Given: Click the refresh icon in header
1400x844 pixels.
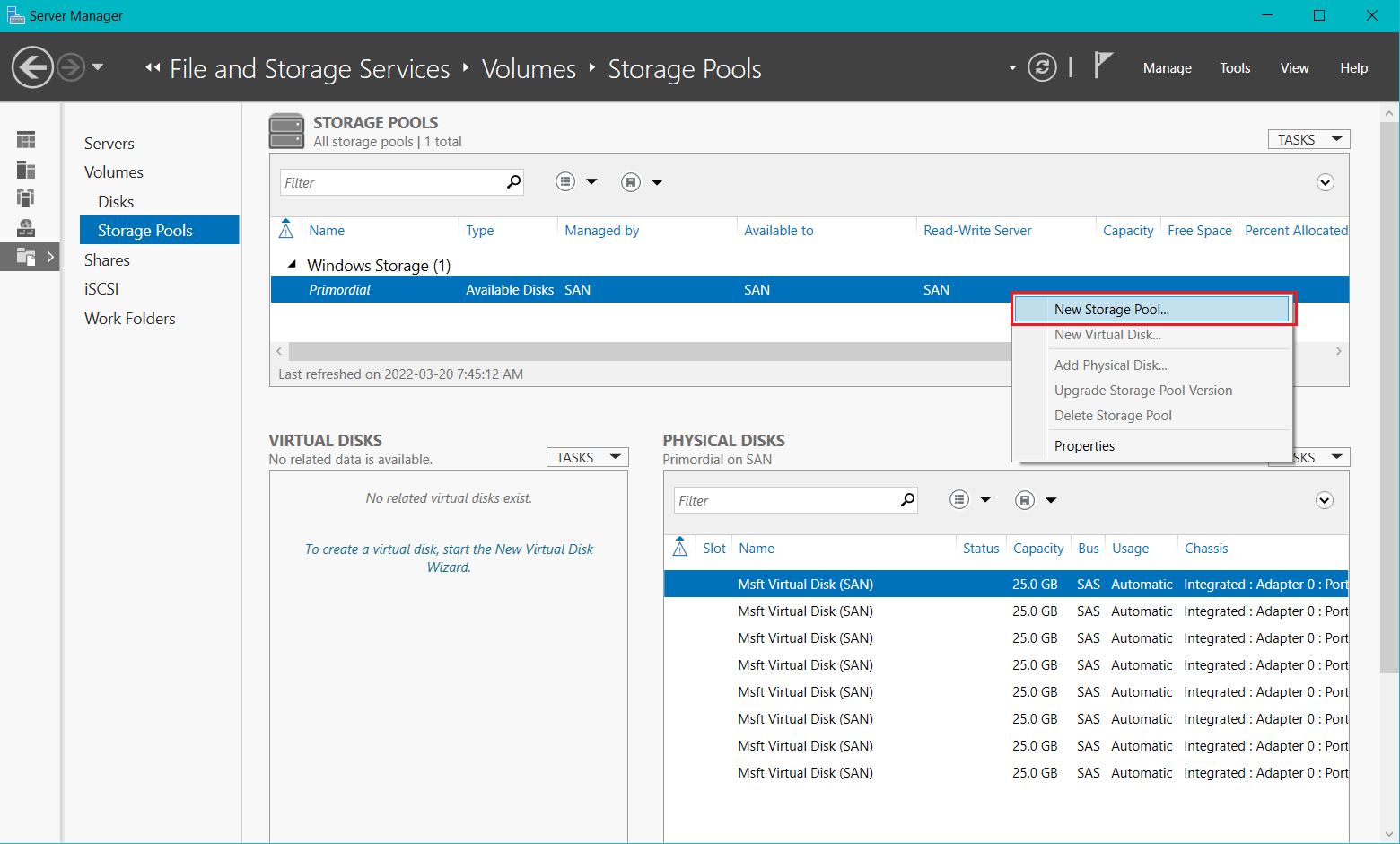Looking at the screenshot, I should (x=1042, y=67).
